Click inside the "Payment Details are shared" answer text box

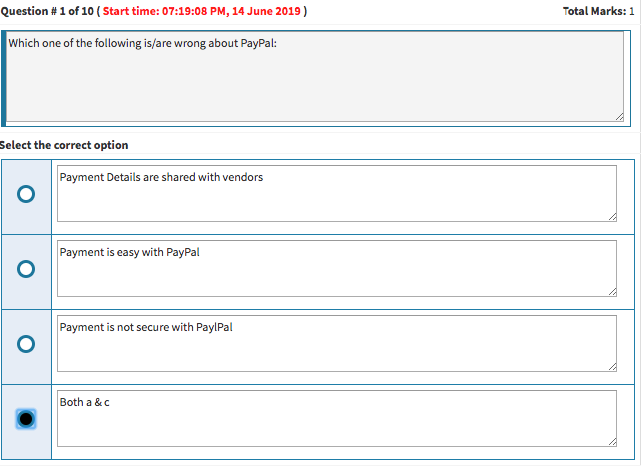pyautogui.click(x=336, y=194)
